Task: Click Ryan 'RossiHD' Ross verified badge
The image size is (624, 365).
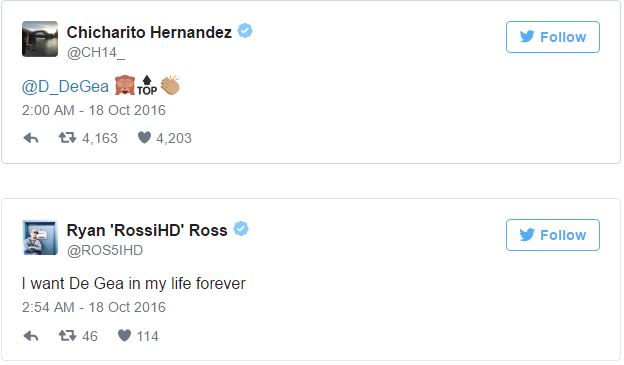Action: [x=241, y=229]
